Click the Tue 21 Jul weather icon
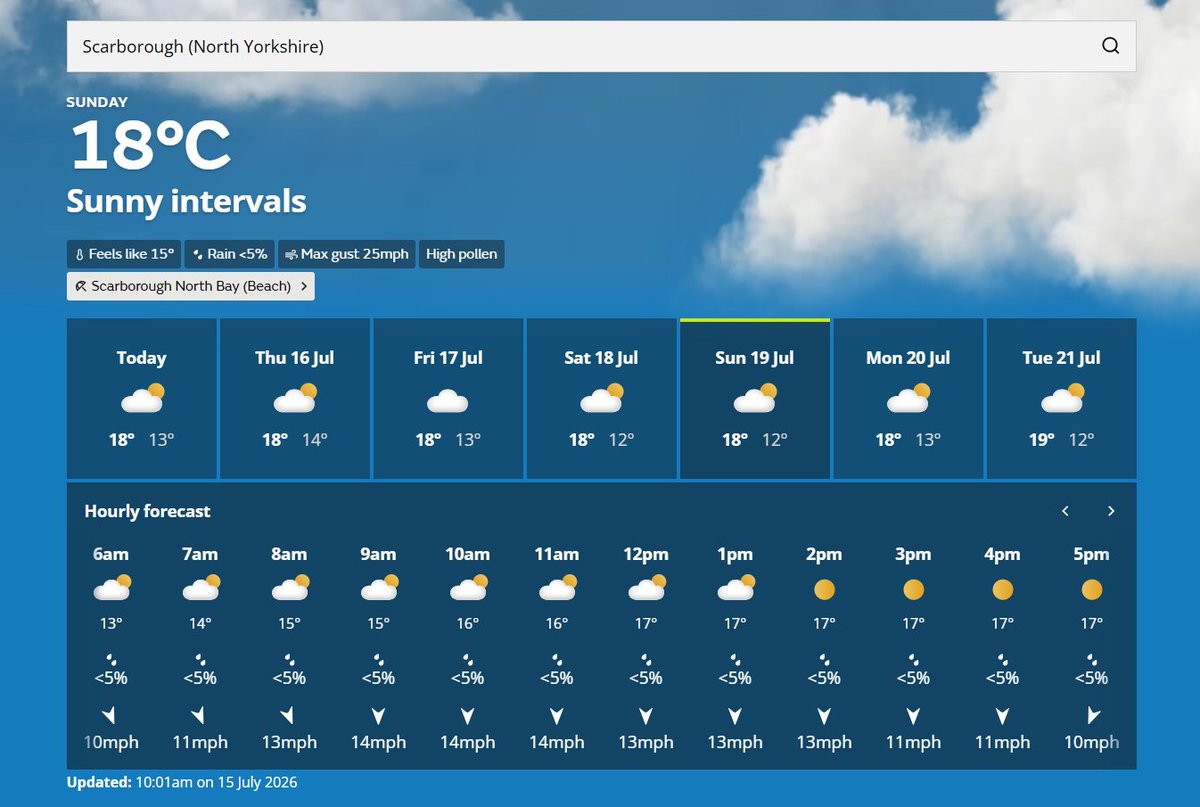This screenshot has width=1200, height=807. click(x=1061, y=399)
